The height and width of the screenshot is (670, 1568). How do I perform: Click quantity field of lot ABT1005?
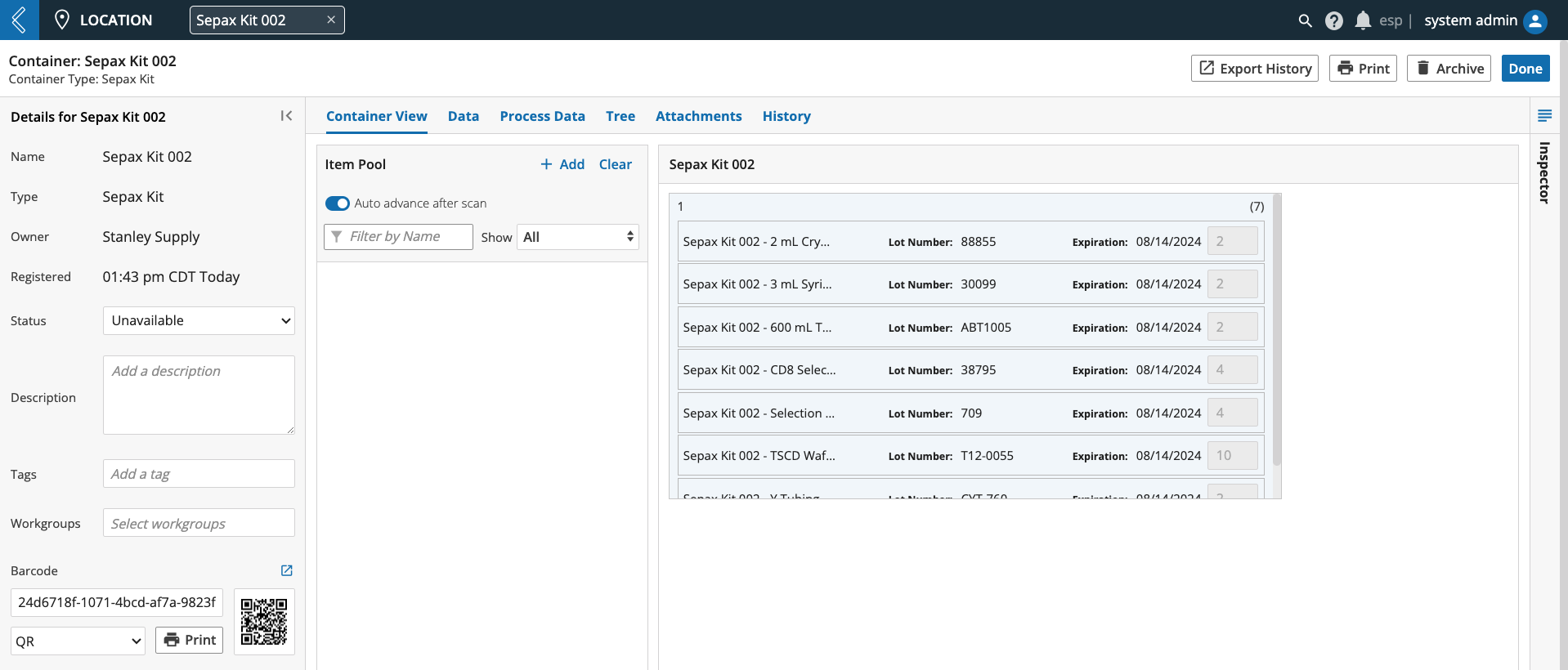(x=1233, y=327)
